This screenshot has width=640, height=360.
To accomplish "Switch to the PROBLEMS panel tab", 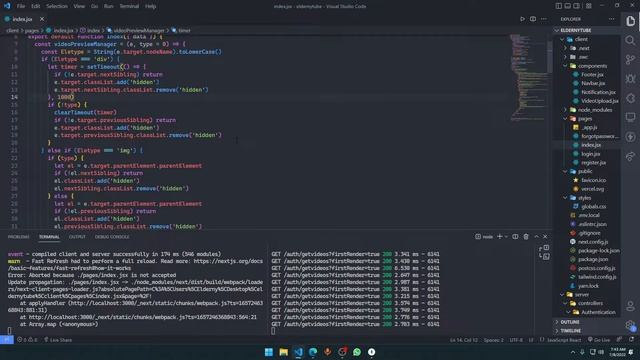I will (x=18, y=237).
